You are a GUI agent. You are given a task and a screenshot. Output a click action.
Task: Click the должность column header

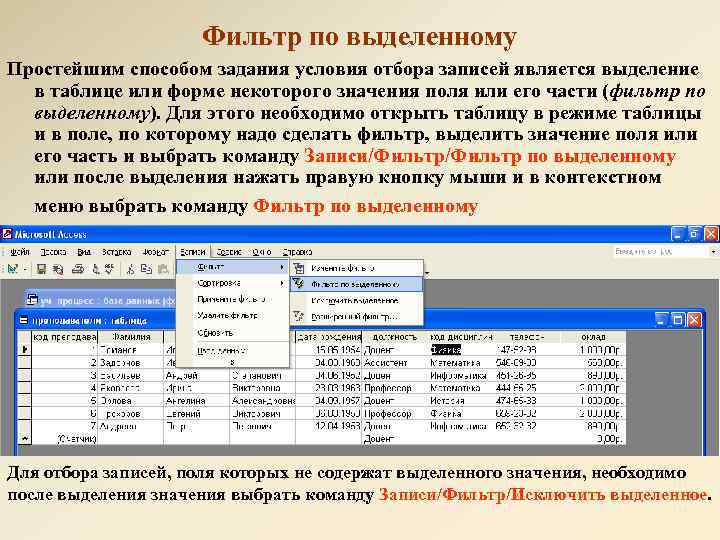pos(395,337)
